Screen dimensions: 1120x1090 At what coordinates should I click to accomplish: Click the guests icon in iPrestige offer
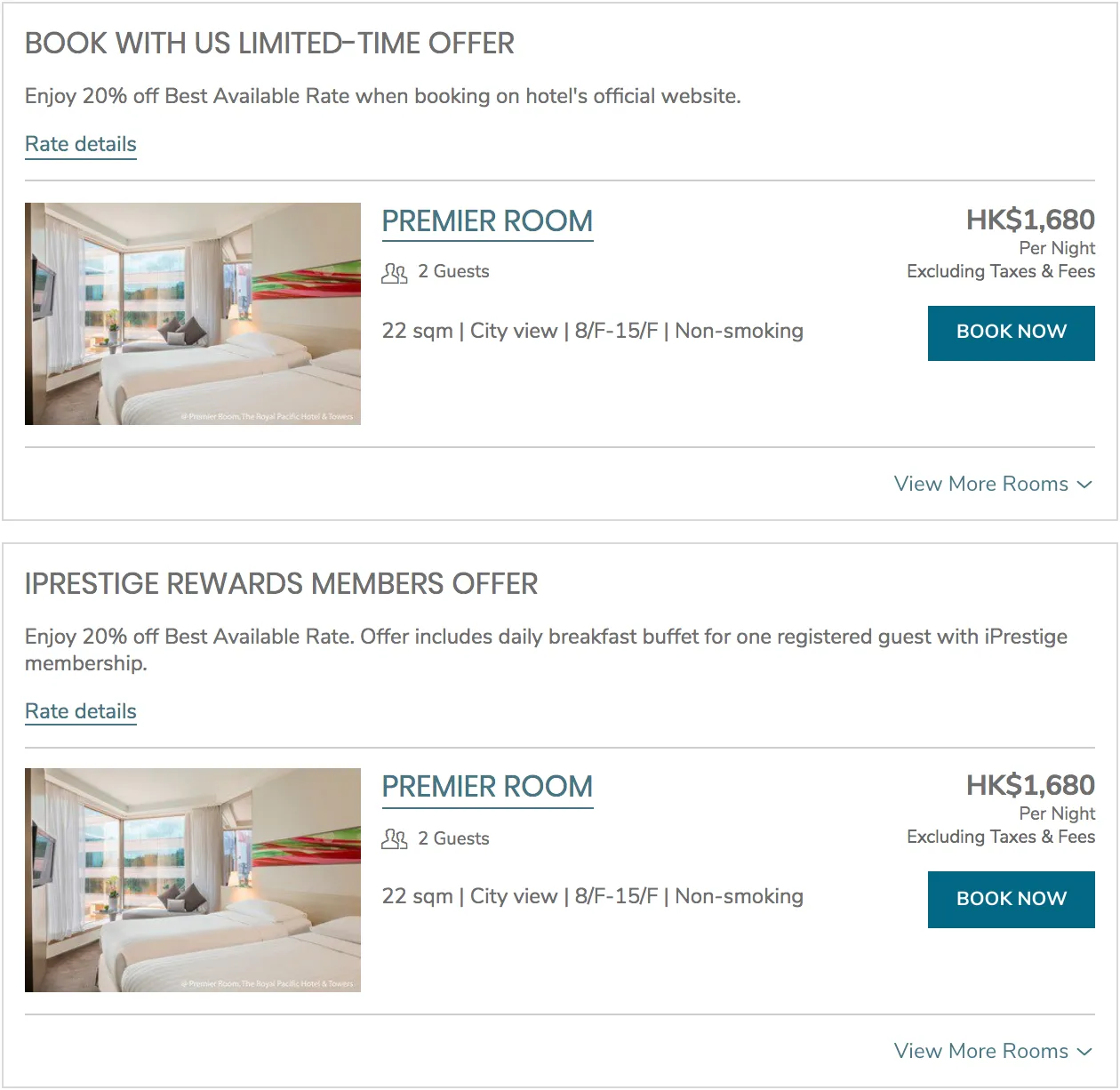pyautogui.click(x=394, y=838)
